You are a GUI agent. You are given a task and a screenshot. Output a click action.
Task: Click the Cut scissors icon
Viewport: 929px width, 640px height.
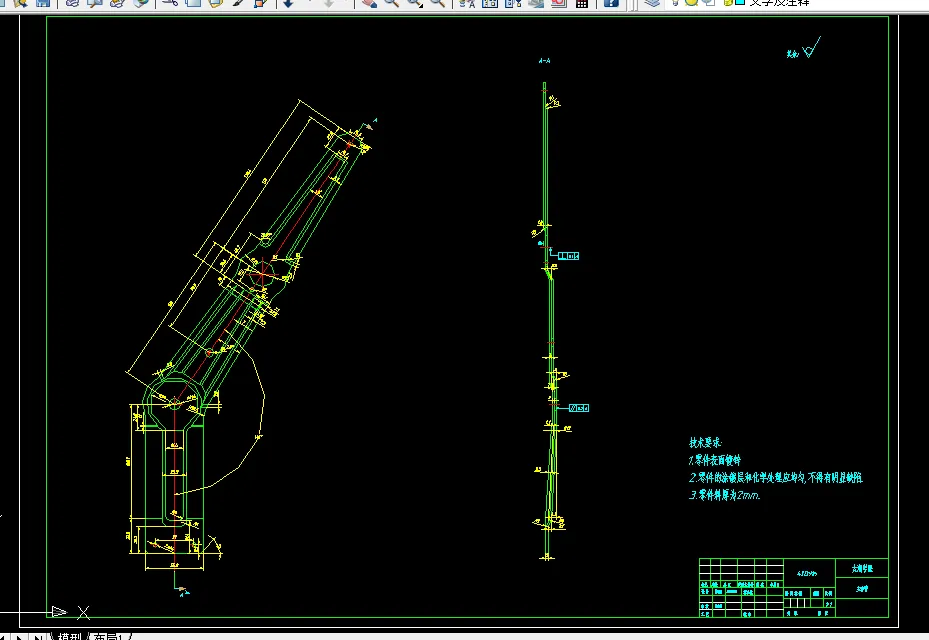tap(170, 3)
